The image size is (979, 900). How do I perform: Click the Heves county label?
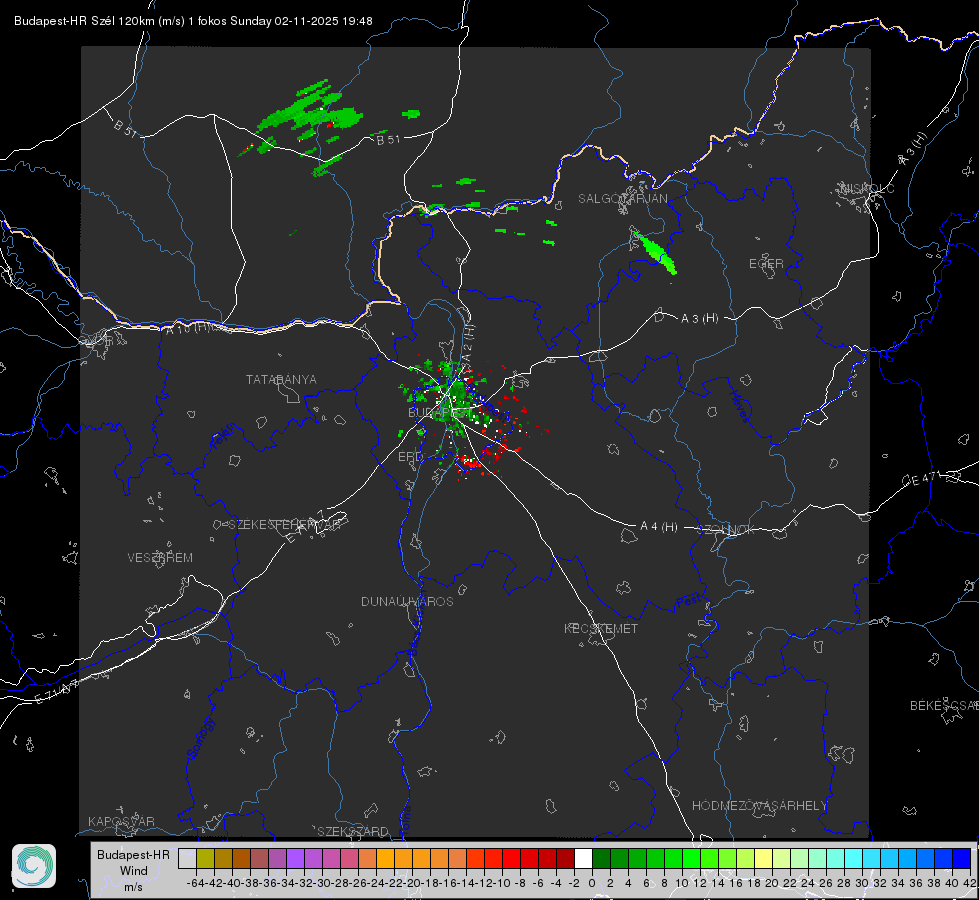(x=740, y=406)
